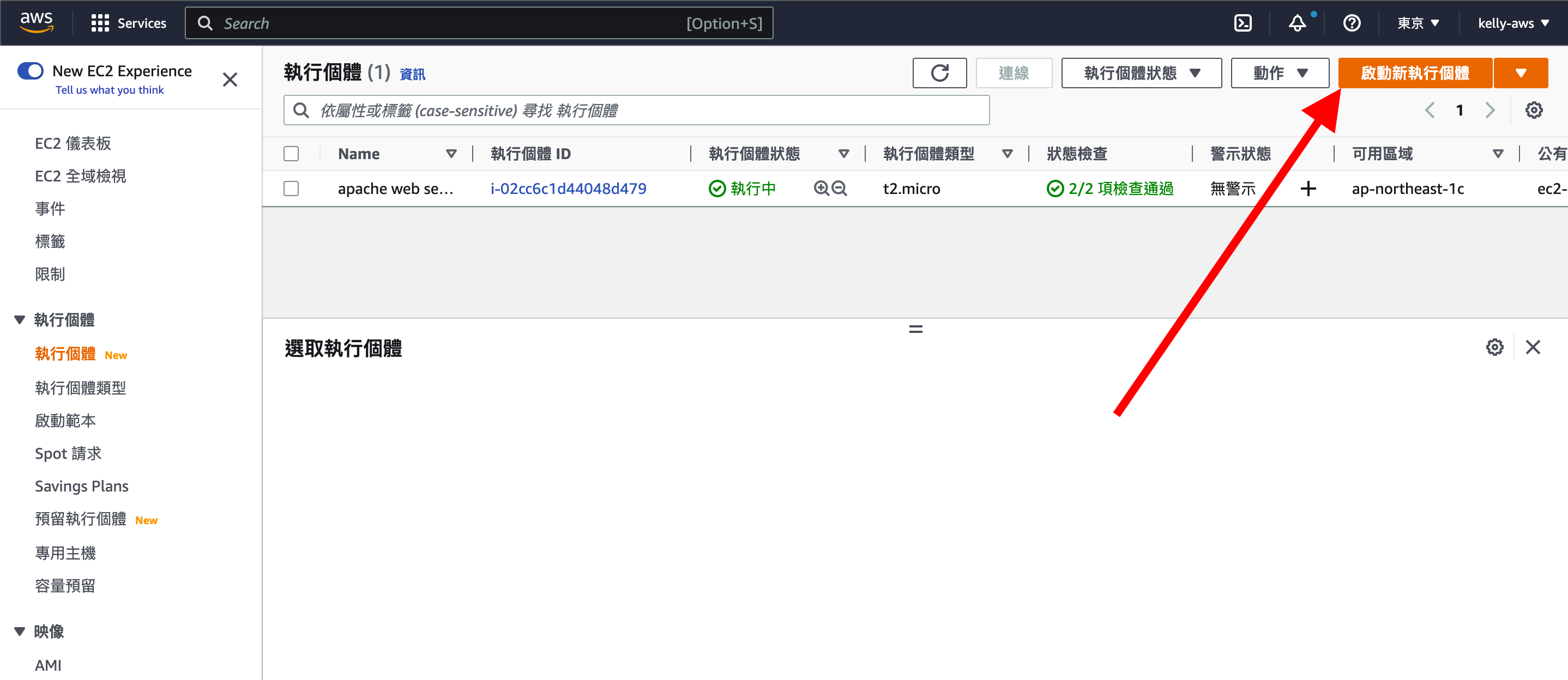Open Savings Plans in sidebar
This screenshot has width=1568, height=680.
click(82, 487)
